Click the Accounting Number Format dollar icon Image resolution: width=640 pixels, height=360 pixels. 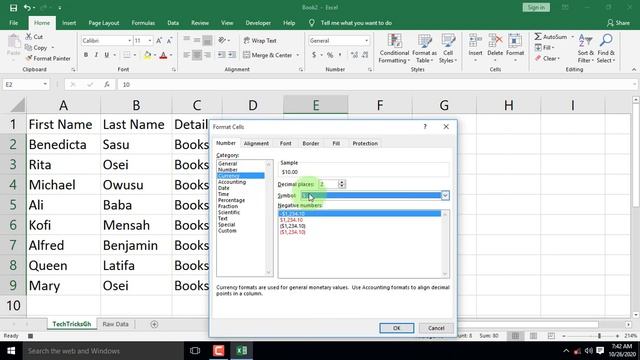tap(313, 55)
